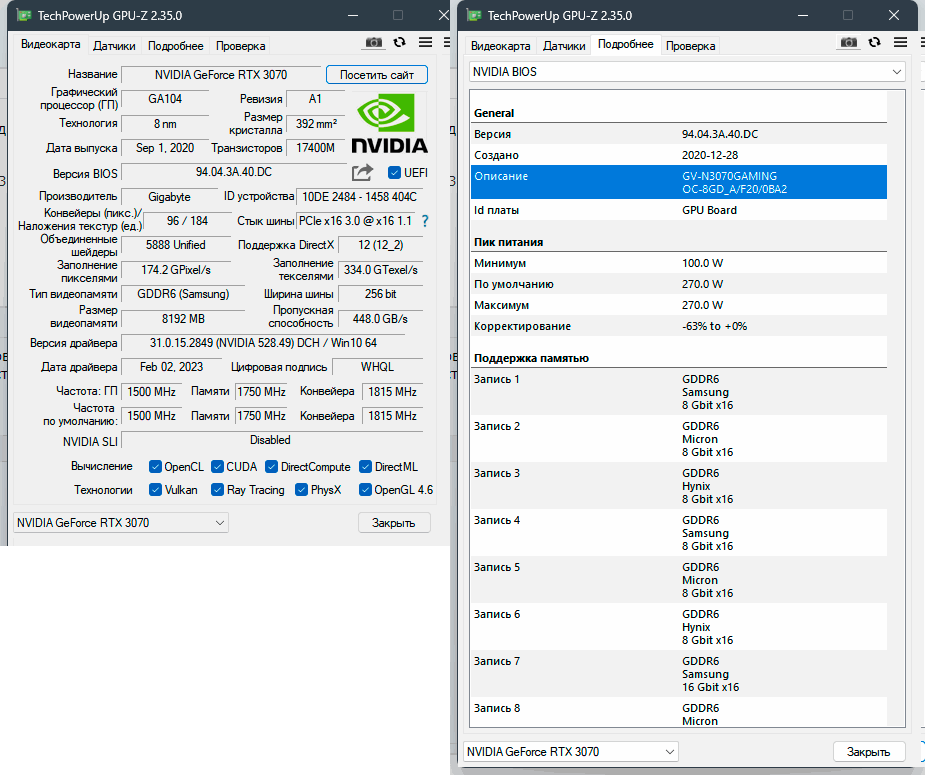Click the Название field showing NVIDIA GeForce RTX 3070
The height and width of the screenshot is (775, 937).
(x=221, y=75)
